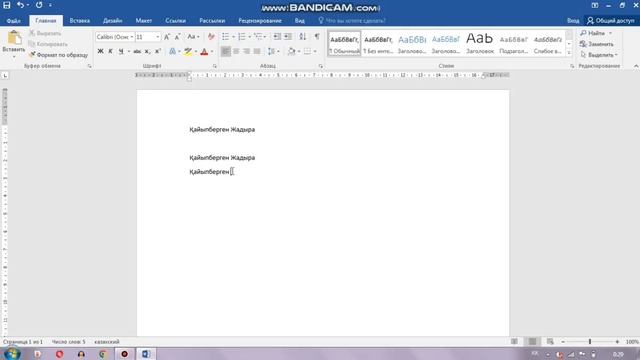Apply text effects using the glowing A icon

[x=172, y=51]
